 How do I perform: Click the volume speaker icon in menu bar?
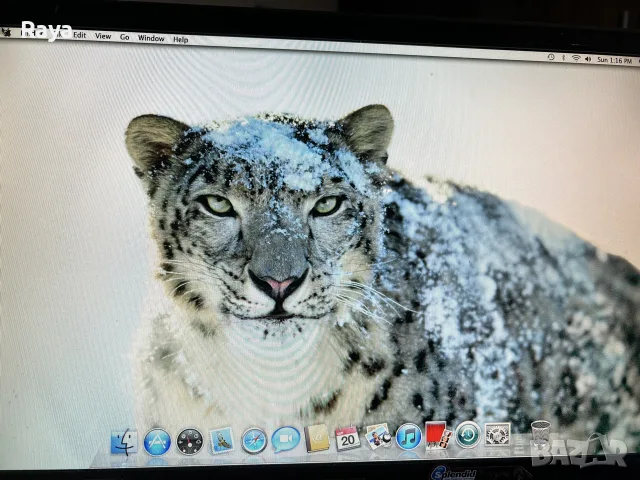pyautogui.click(x=588, y=59)
